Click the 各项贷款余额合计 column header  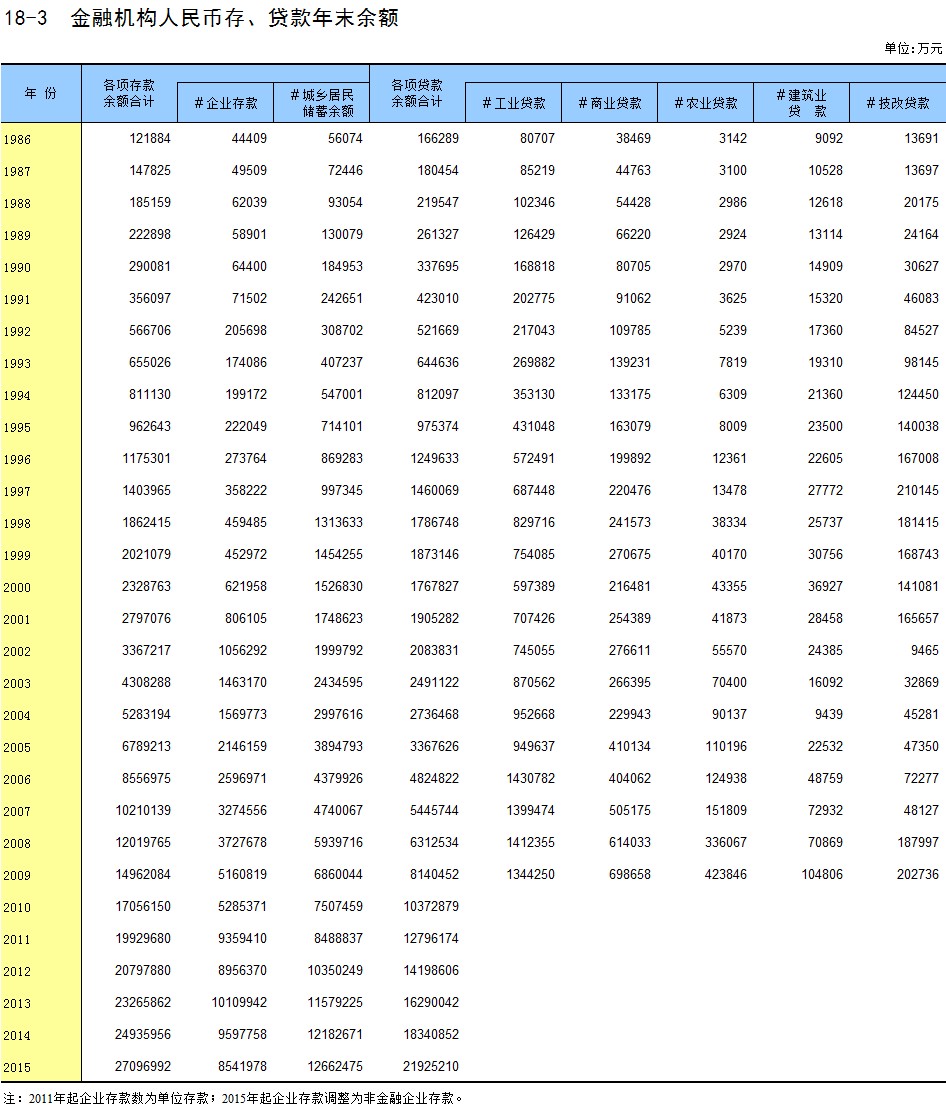[x=417, y=93]
